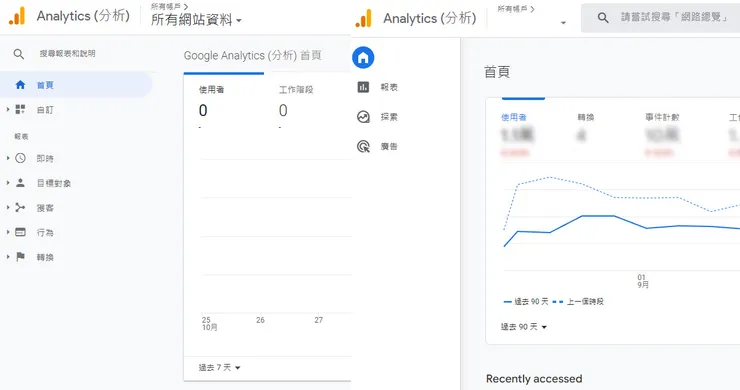
Task: Click the 目標對象 person icon
Action: click(x=20, y=183)
